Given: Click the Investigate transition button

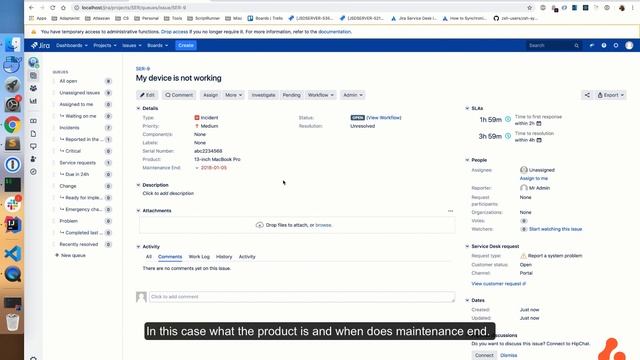Looking at the screenshot, I should pyautogui.click(x=263, y=95).
